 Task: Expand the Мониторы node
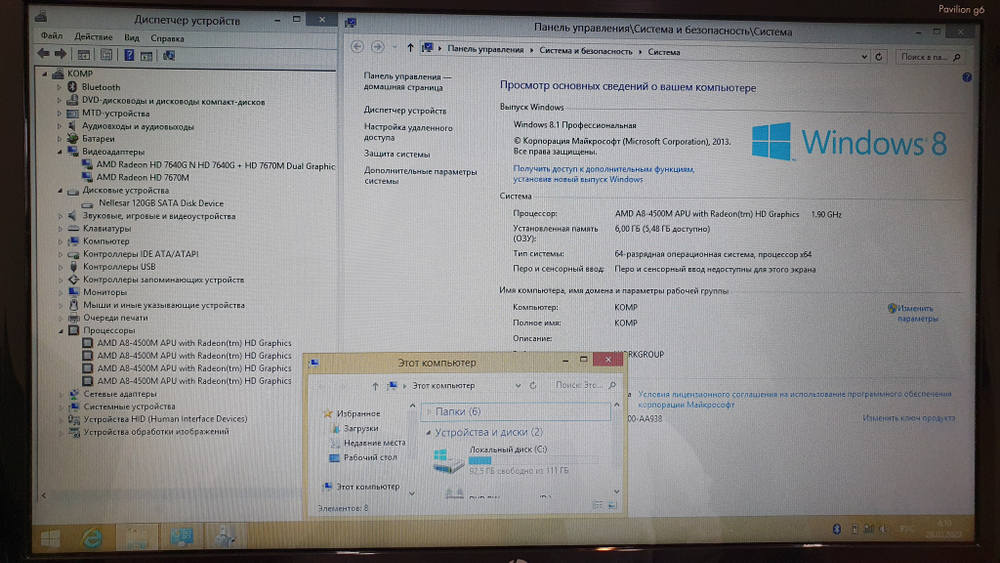pos(61,292)
